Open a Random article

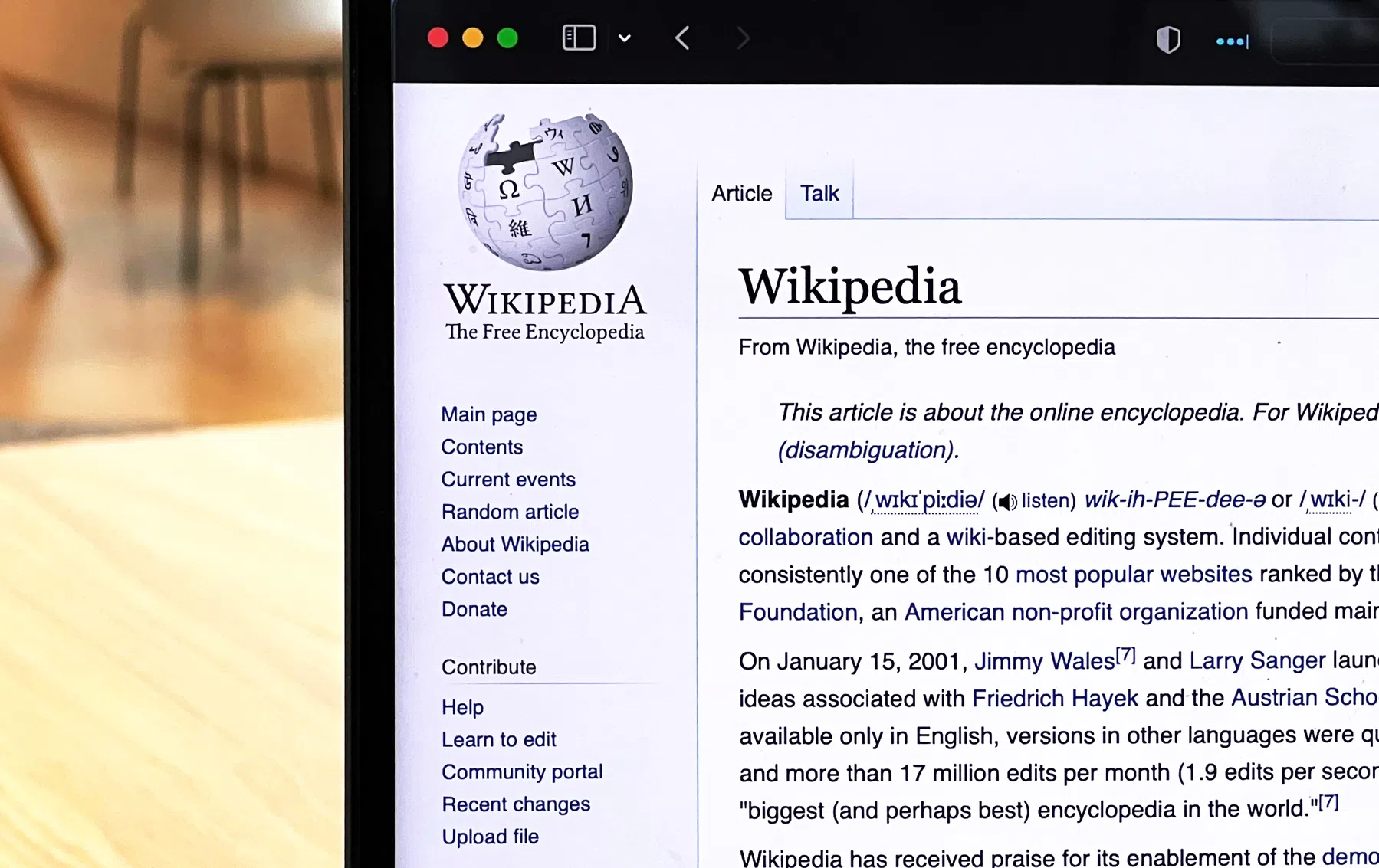click(510, 512)
